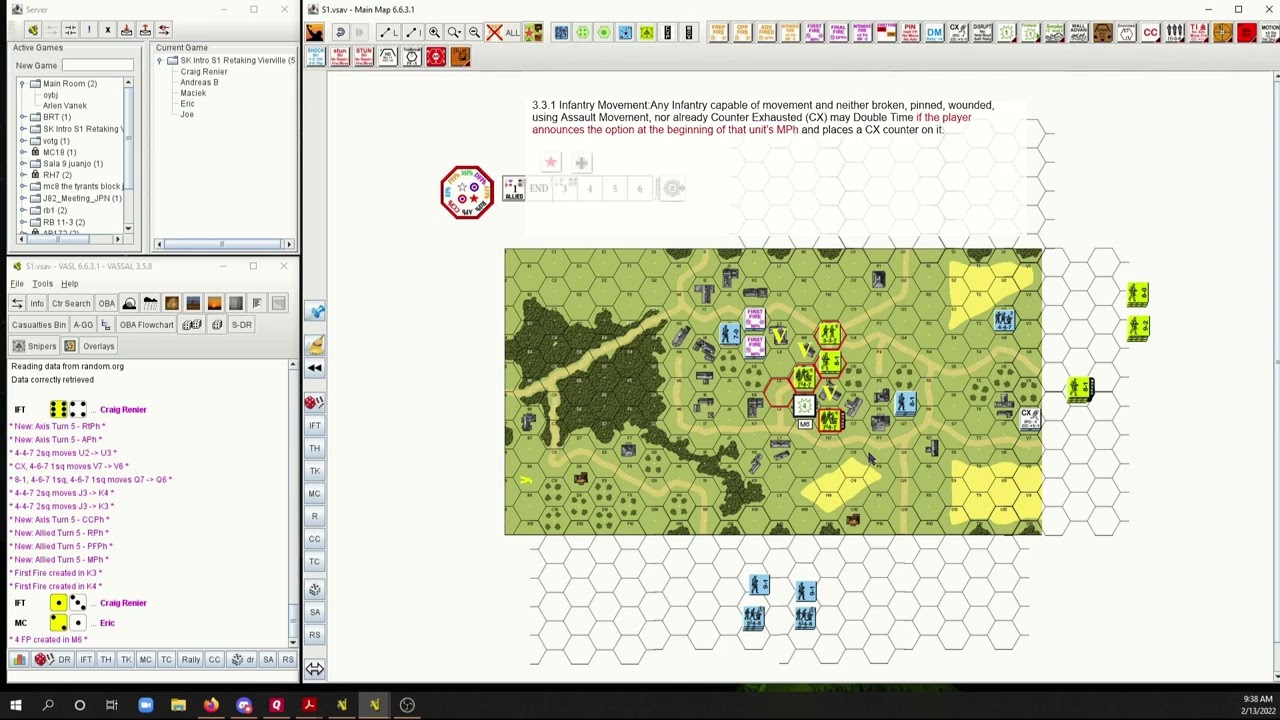Click the Ctr Search button

[70, 303]
